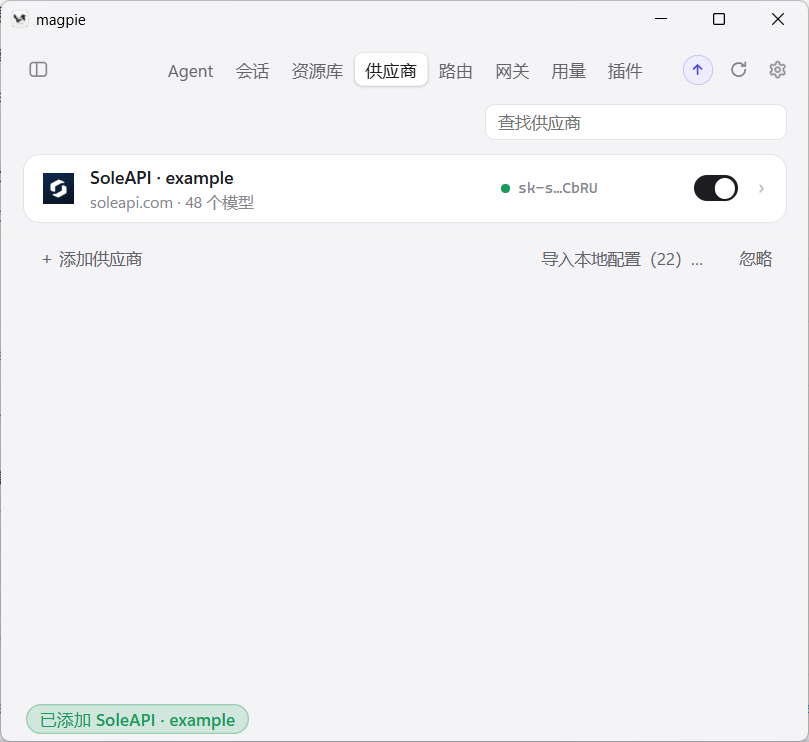Viewport: 809px width, 742px height.
Task: Click the SoleAPI provider logo
Action: click(58, 188)
